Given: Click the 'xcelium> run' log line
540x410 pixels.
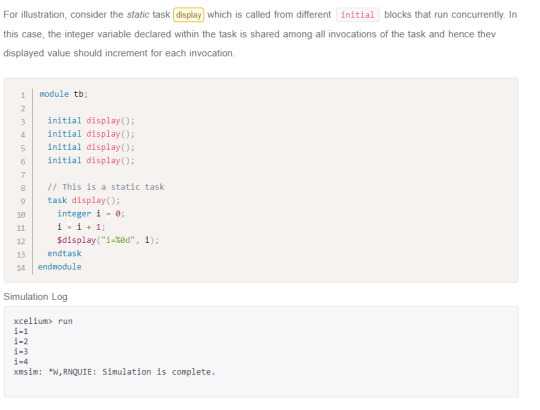Looking at the screenshot, I should pos(43,321).
